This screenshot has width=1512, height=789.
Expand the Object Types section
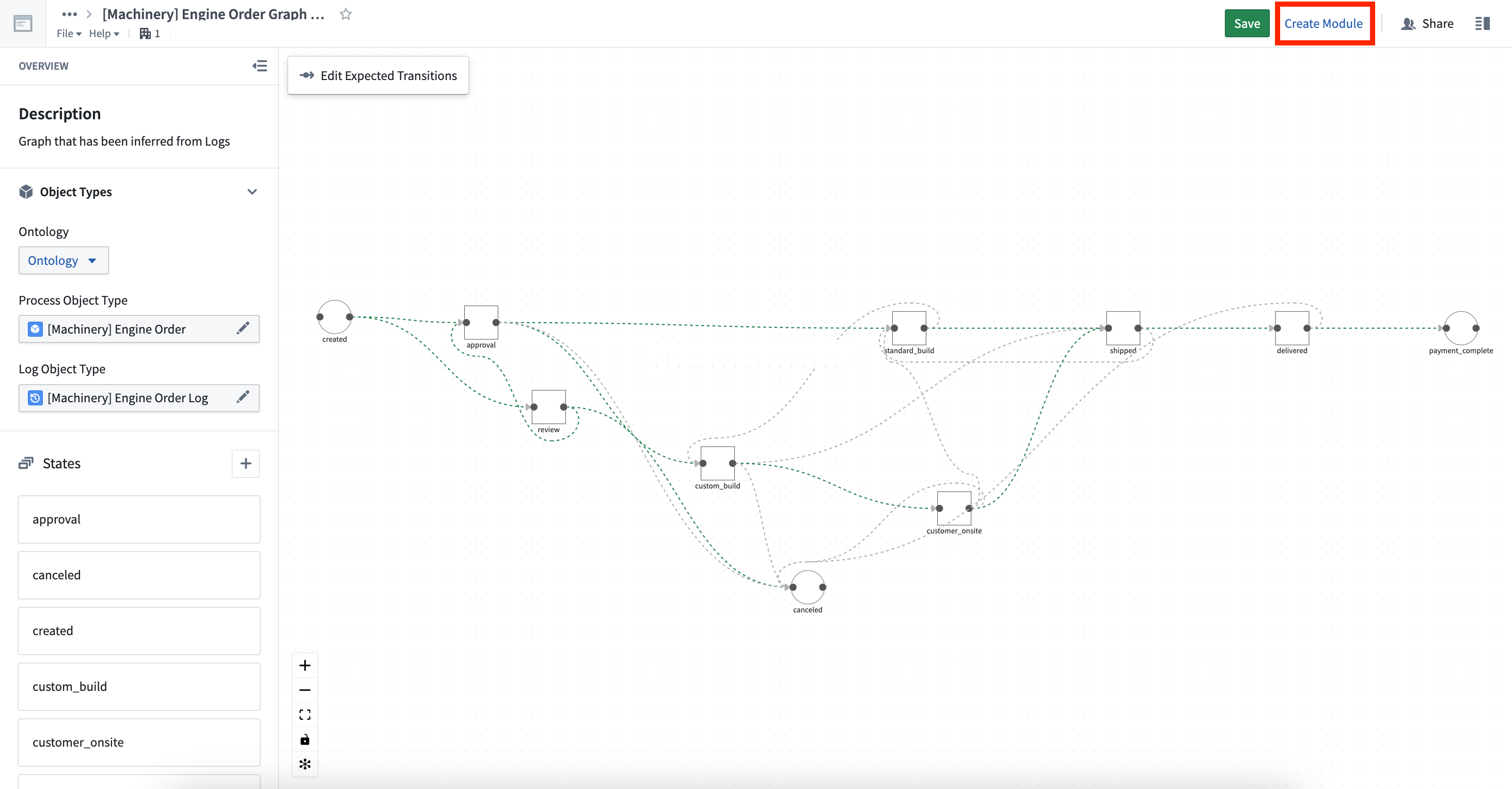click(x=252, y=191)
